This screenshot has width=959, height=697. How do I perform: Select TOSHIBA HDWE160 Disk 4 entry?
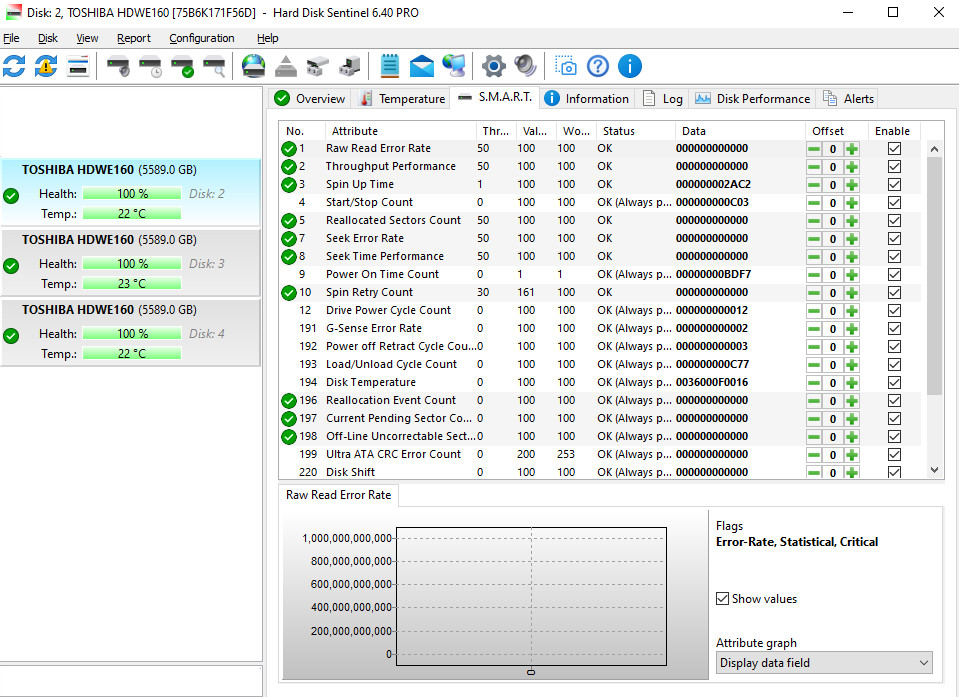130,333
